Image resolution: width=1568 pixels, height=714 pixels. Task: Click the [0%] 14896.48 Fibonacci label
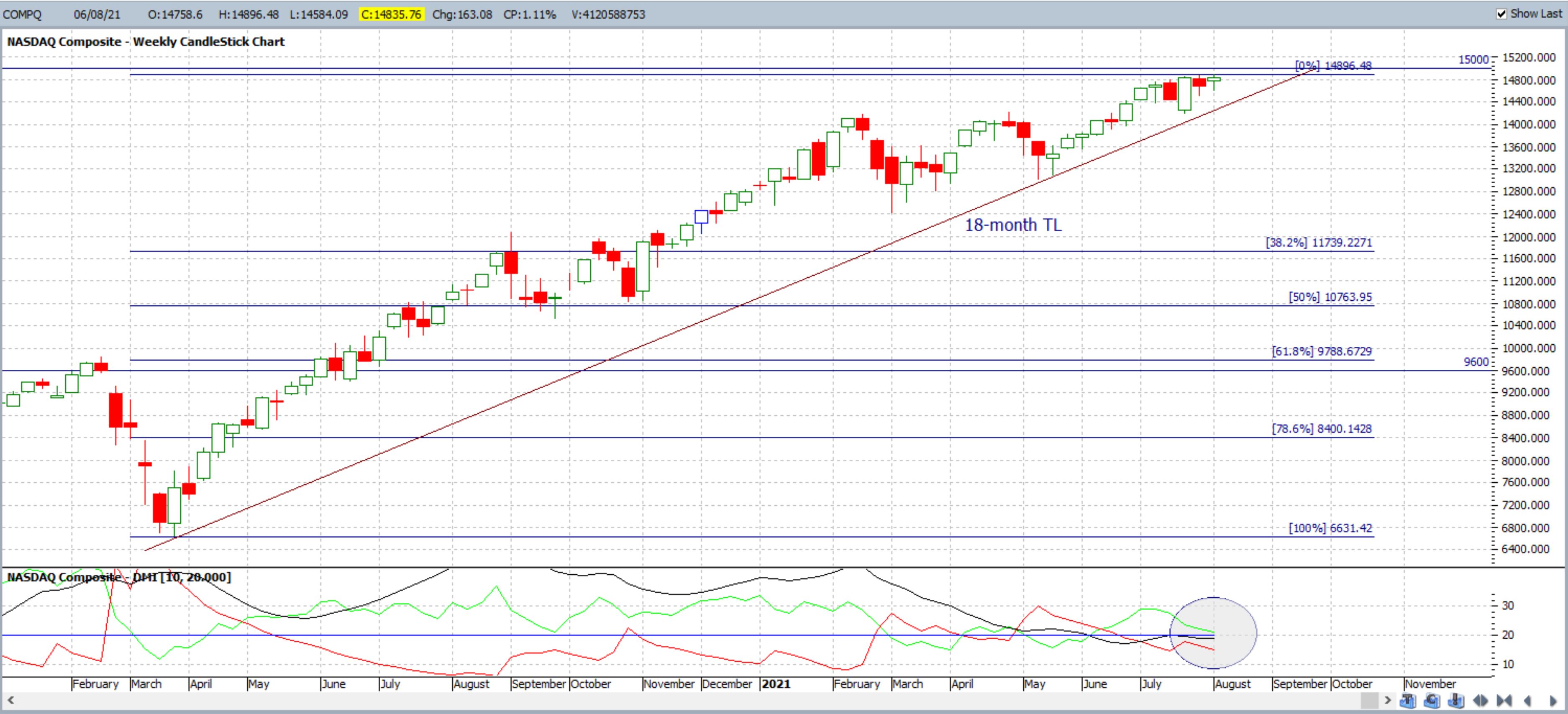point(1333,65)
